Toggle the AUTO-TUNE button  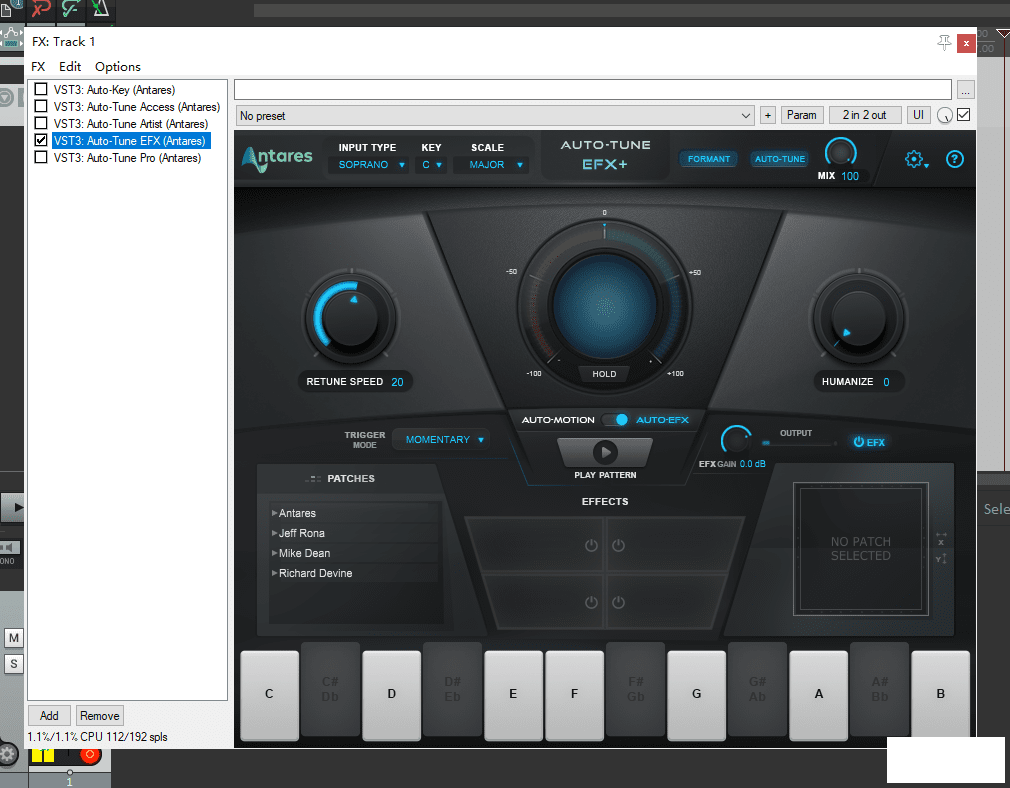(x=779, y=159)
